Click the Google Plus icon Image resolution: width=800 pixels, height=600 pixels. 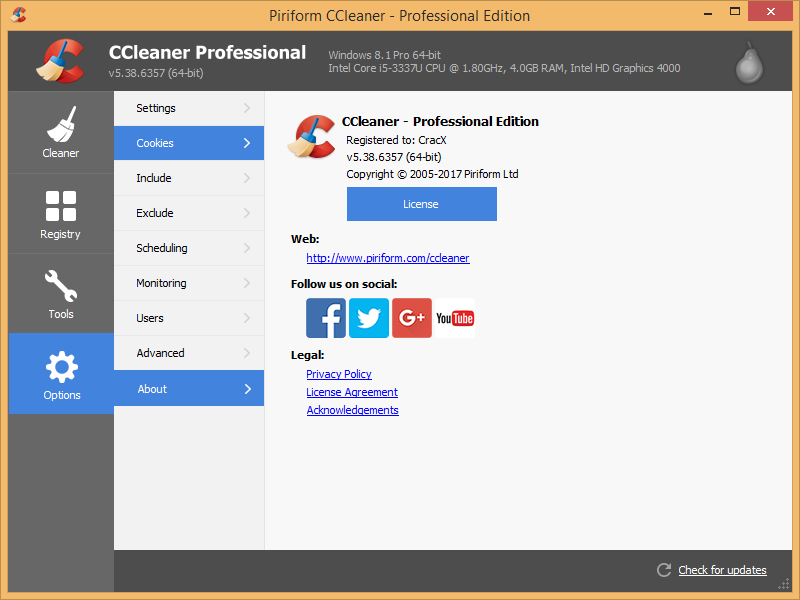tap(412, 318)
